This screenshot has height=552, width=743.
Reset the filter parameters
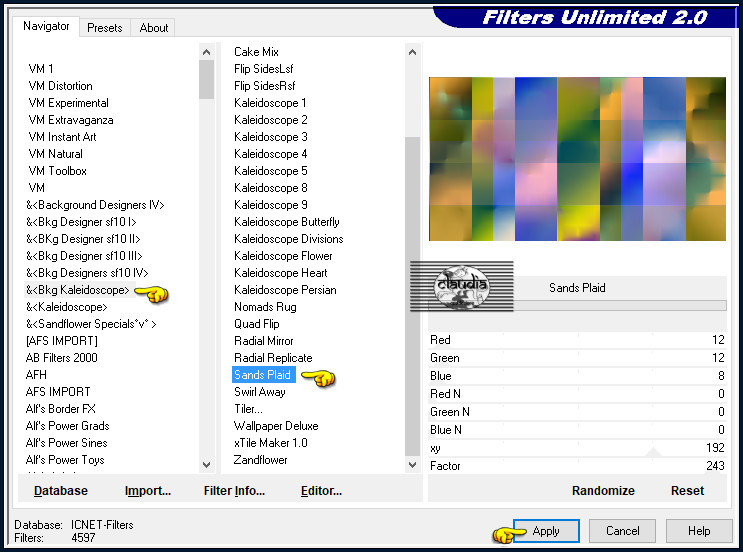click(x=687, y=490)
